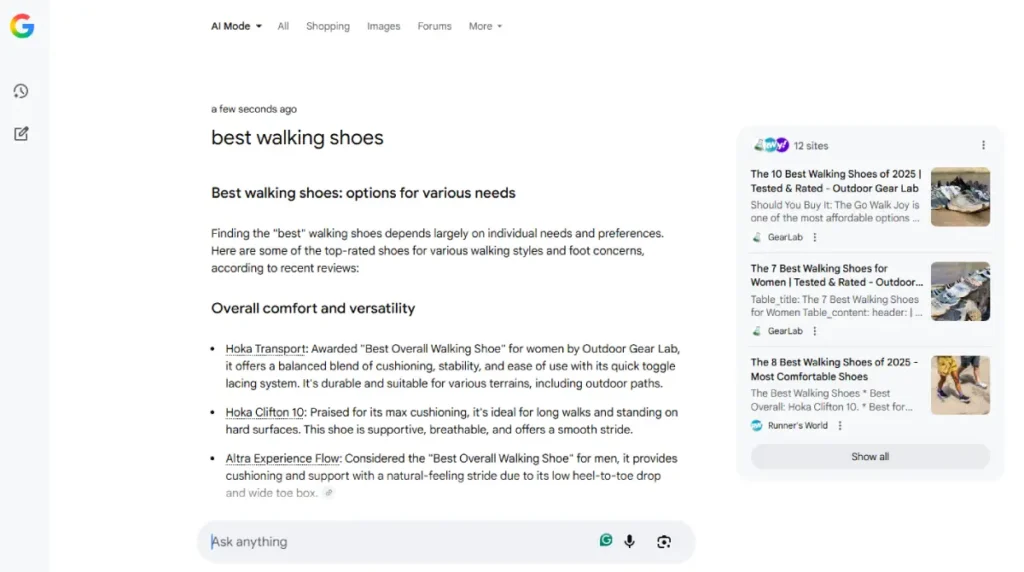The height and width of the screenshot is (572, 1024).
Task: Switch to the Forums tab
Action: (434, 26)
